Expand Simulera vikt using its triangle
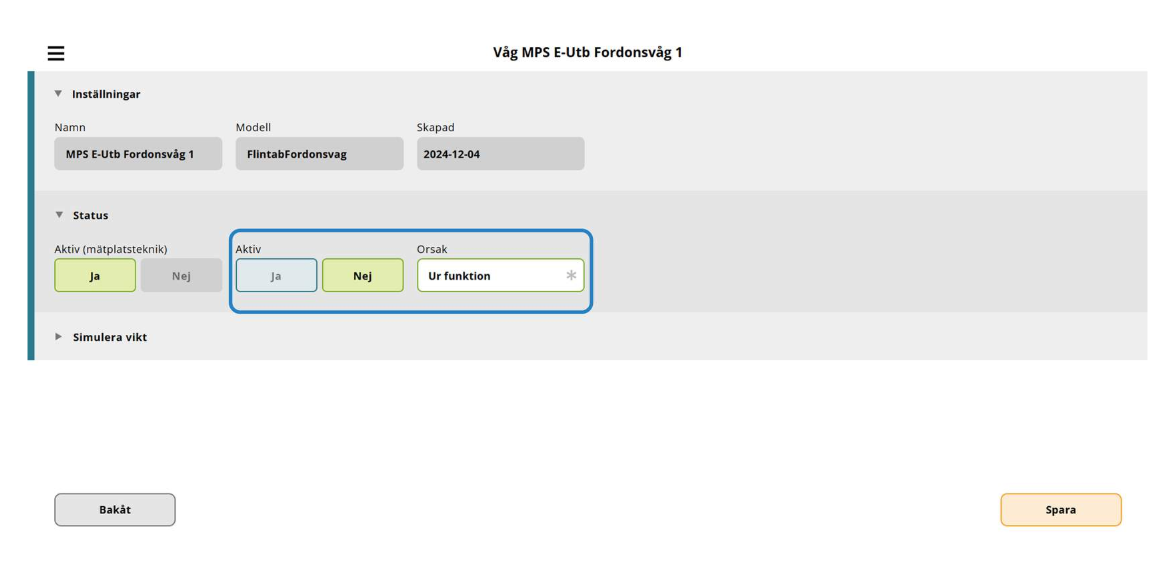1176x581 pixels. 58,337
